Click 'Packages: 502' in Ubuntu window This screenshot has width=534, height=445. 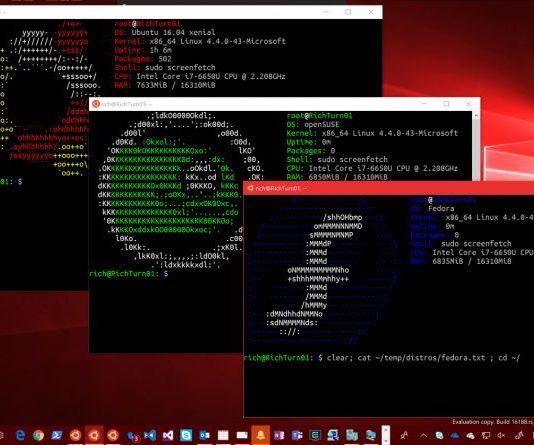tap(143, 59)
